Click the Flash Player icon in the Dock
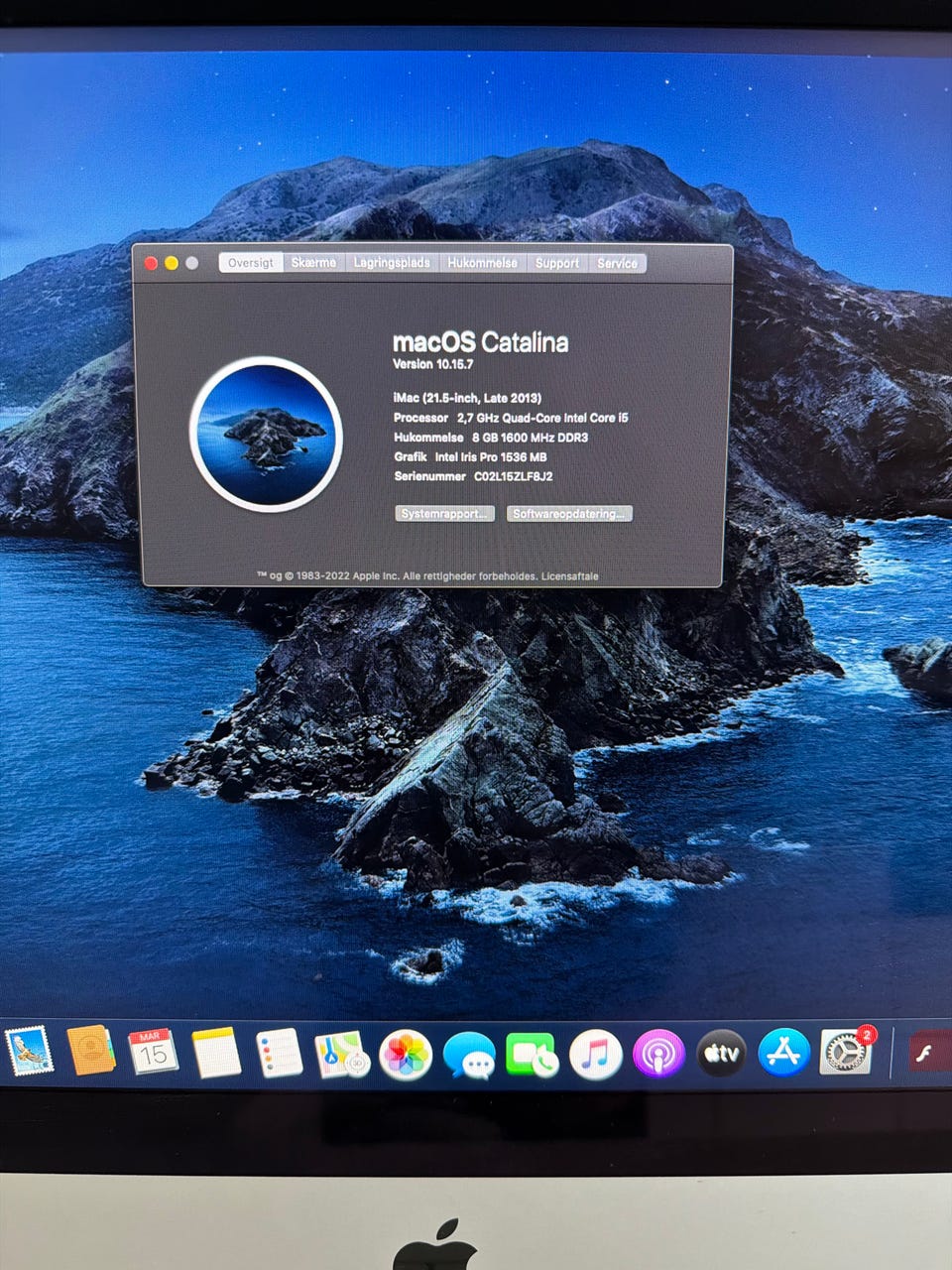952x1270 pixels. pos(930,1053)
